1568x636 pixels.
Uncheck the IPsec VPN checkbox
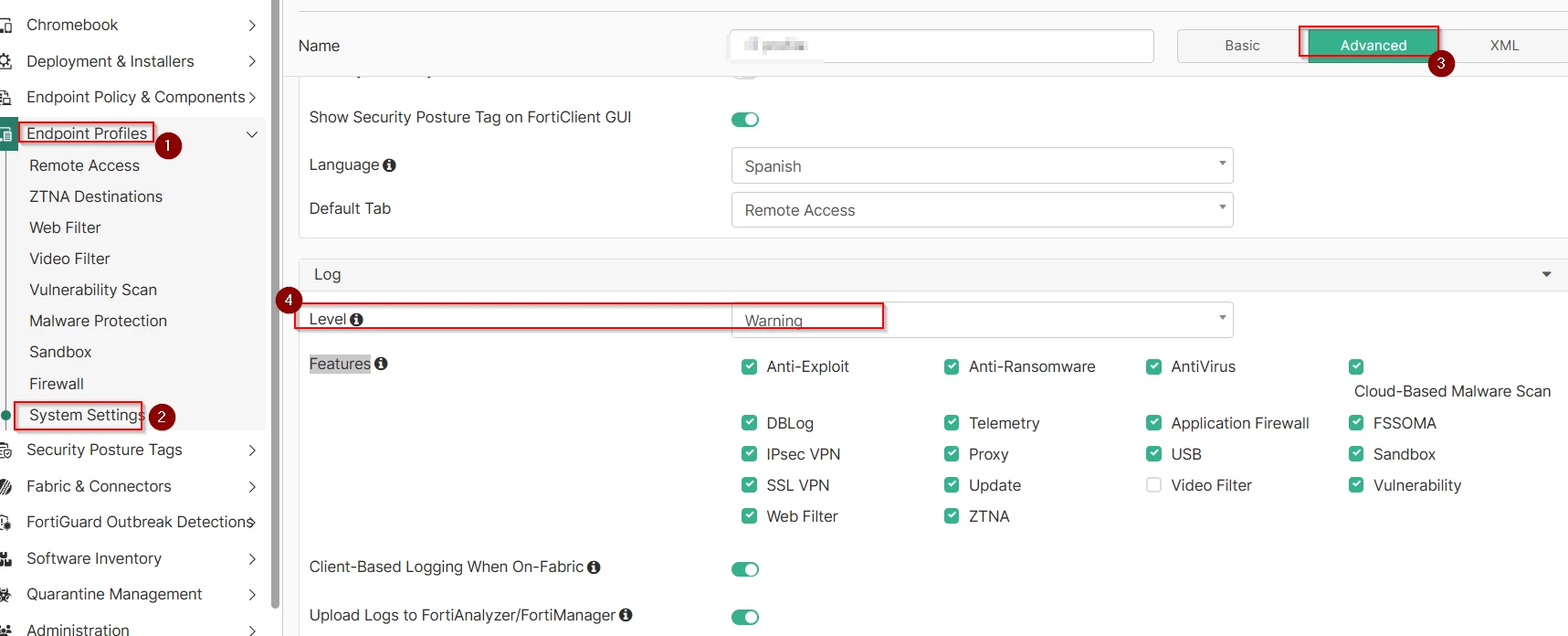pos(749,454)
